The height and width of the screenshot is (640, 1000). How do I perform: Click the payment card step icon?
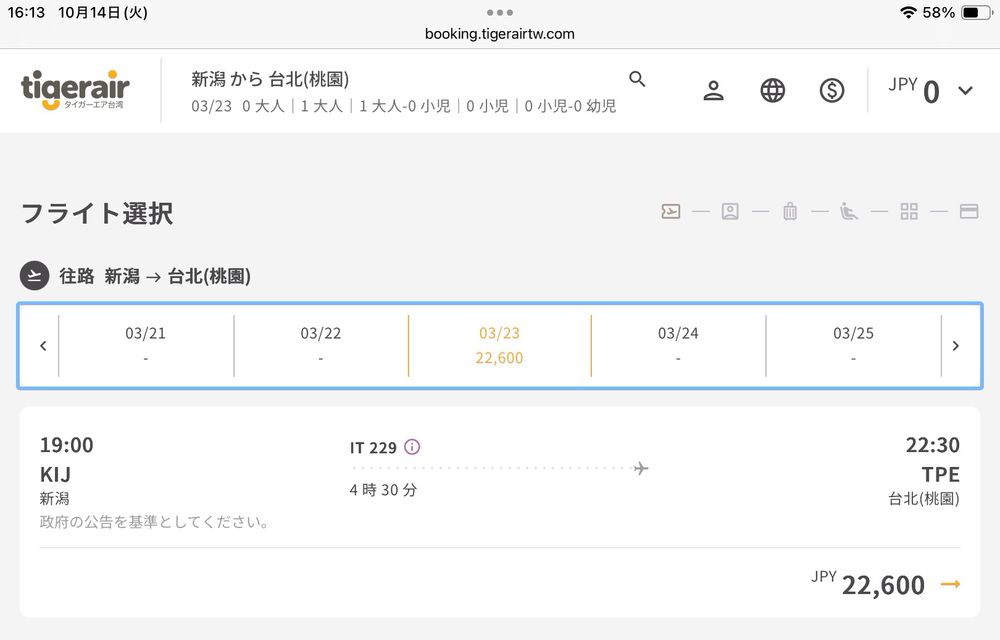[969, 211]
